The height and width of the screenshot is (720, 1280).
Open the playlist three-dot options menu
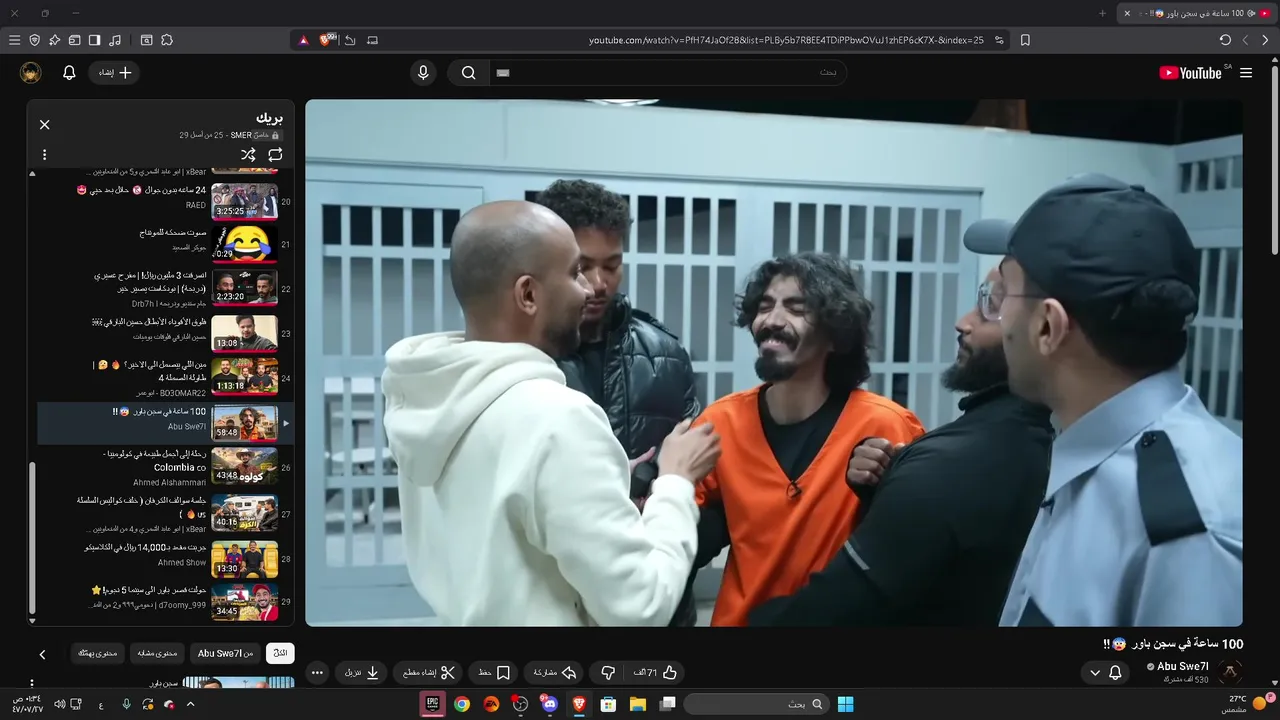(44, 155)
